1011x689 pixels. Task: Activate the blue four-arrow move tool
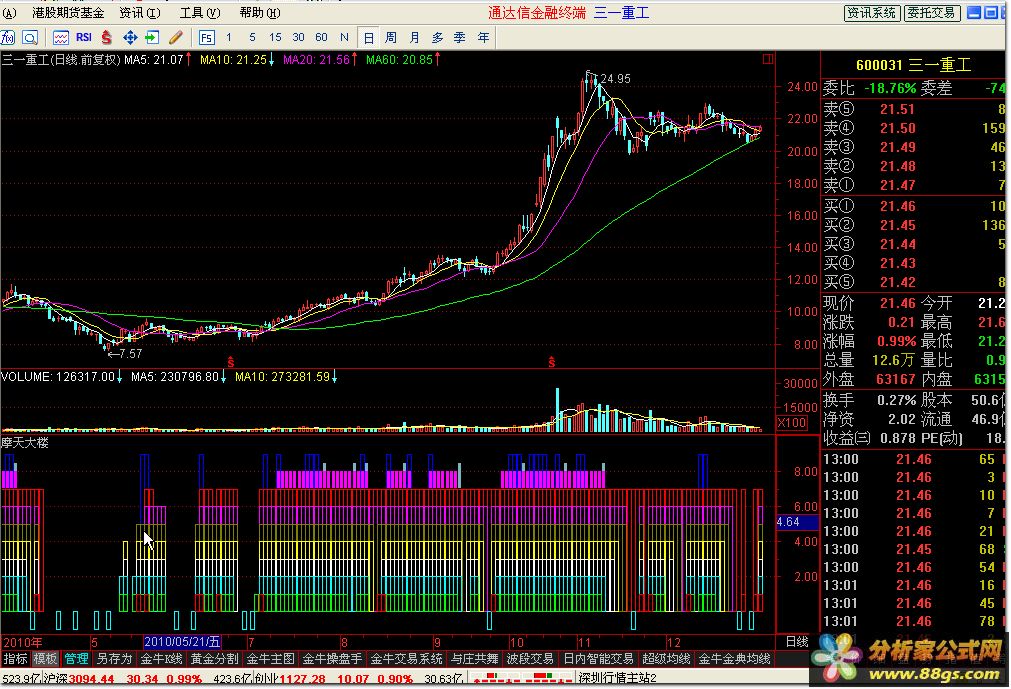[x=130, y=37]
